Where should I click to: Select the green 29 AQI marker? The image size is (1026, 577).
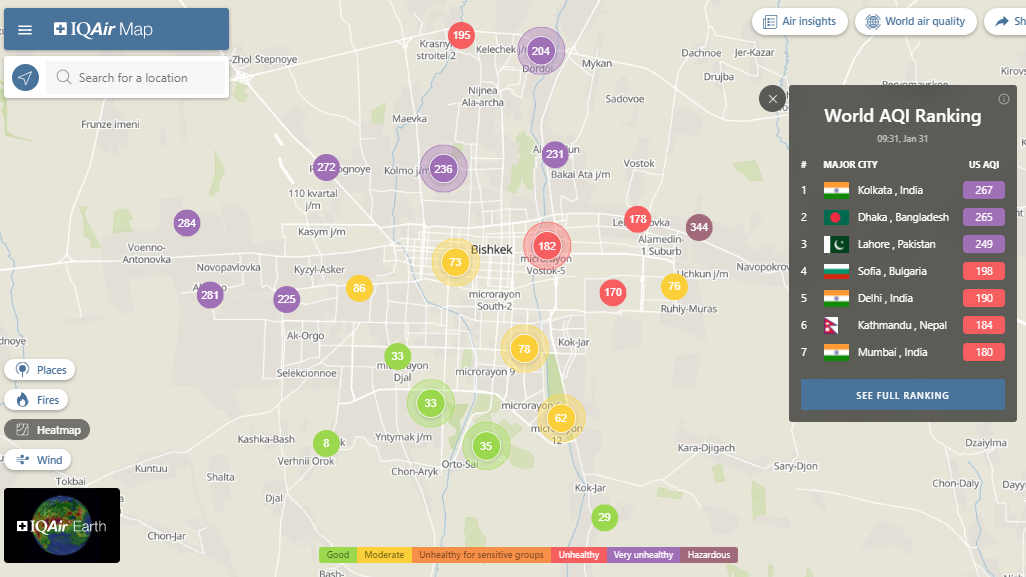click(604, 517)
